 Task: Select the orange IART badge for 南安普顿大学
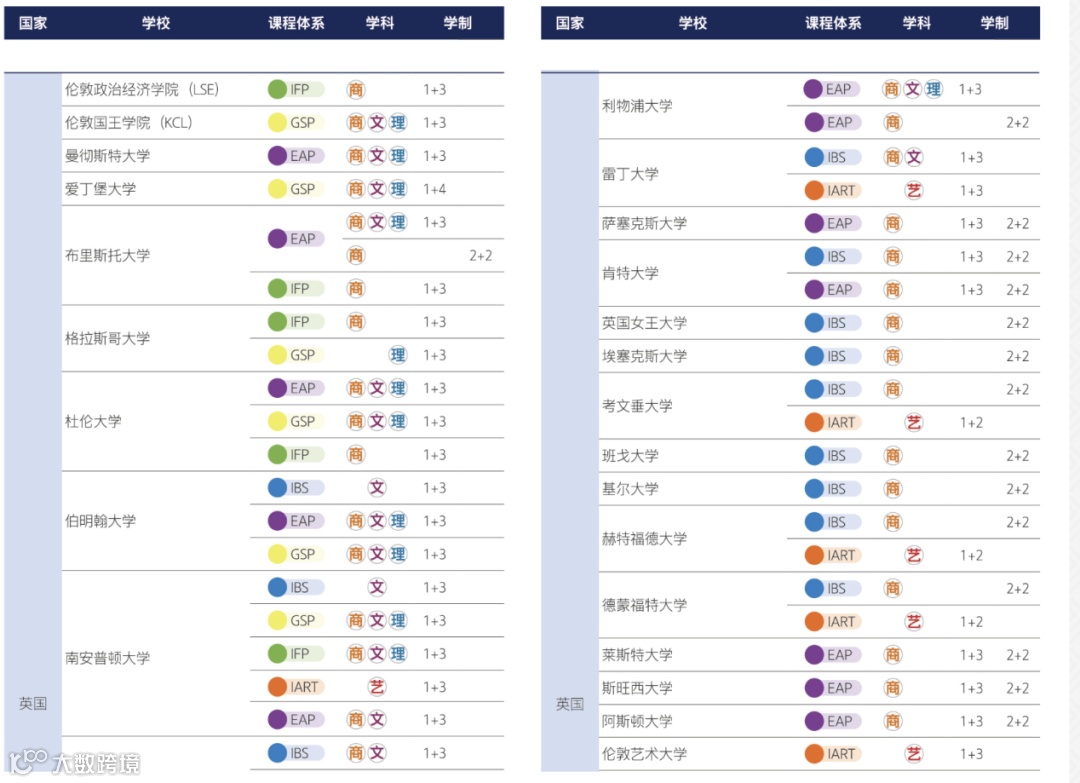point(295,687)
